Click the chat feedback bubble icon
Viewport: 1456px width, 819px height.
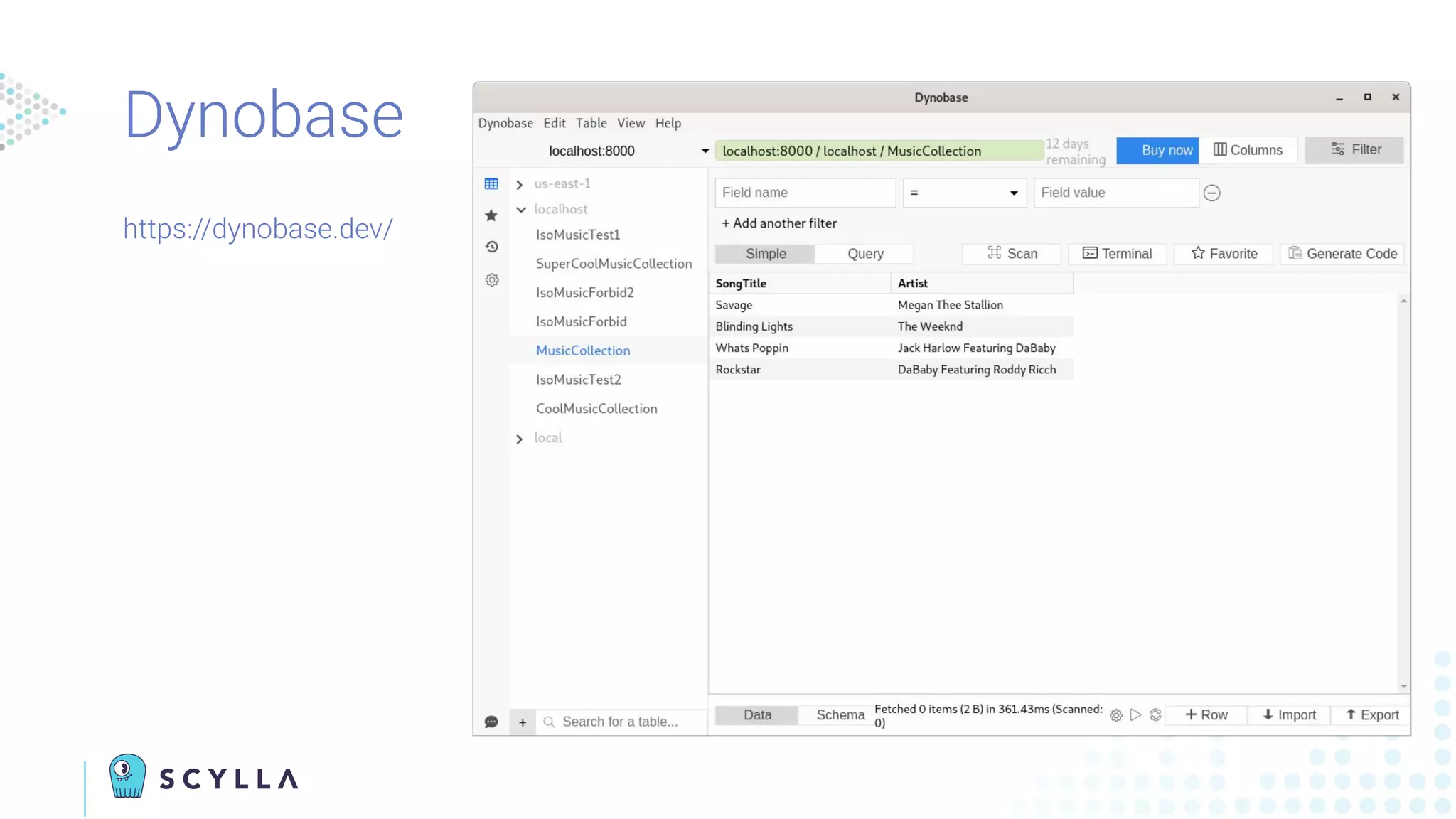491,722
